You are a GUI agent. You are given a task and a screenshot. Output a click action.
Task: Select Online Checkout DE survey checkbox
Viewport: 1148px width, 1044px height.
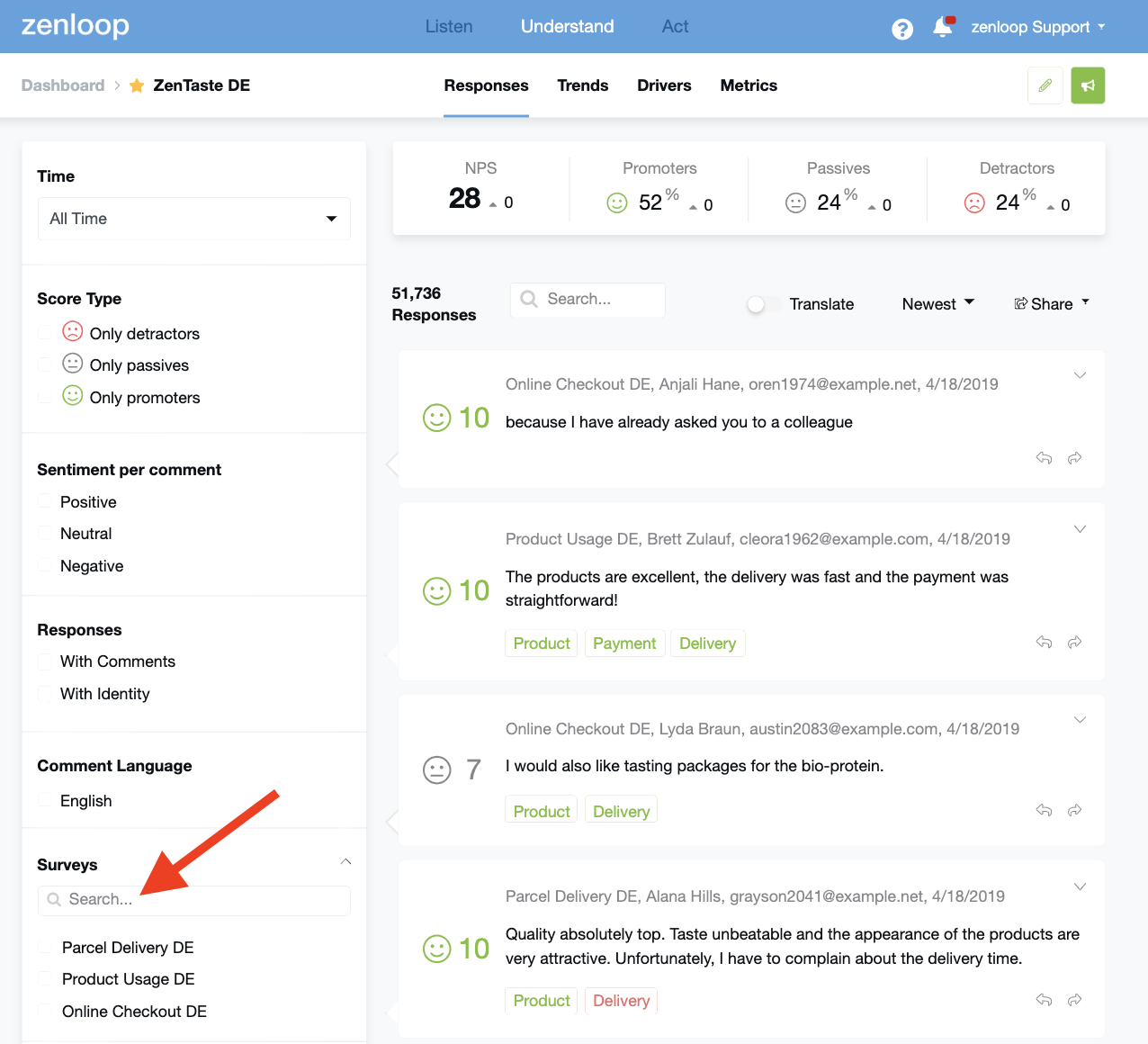click(45, 1012)
